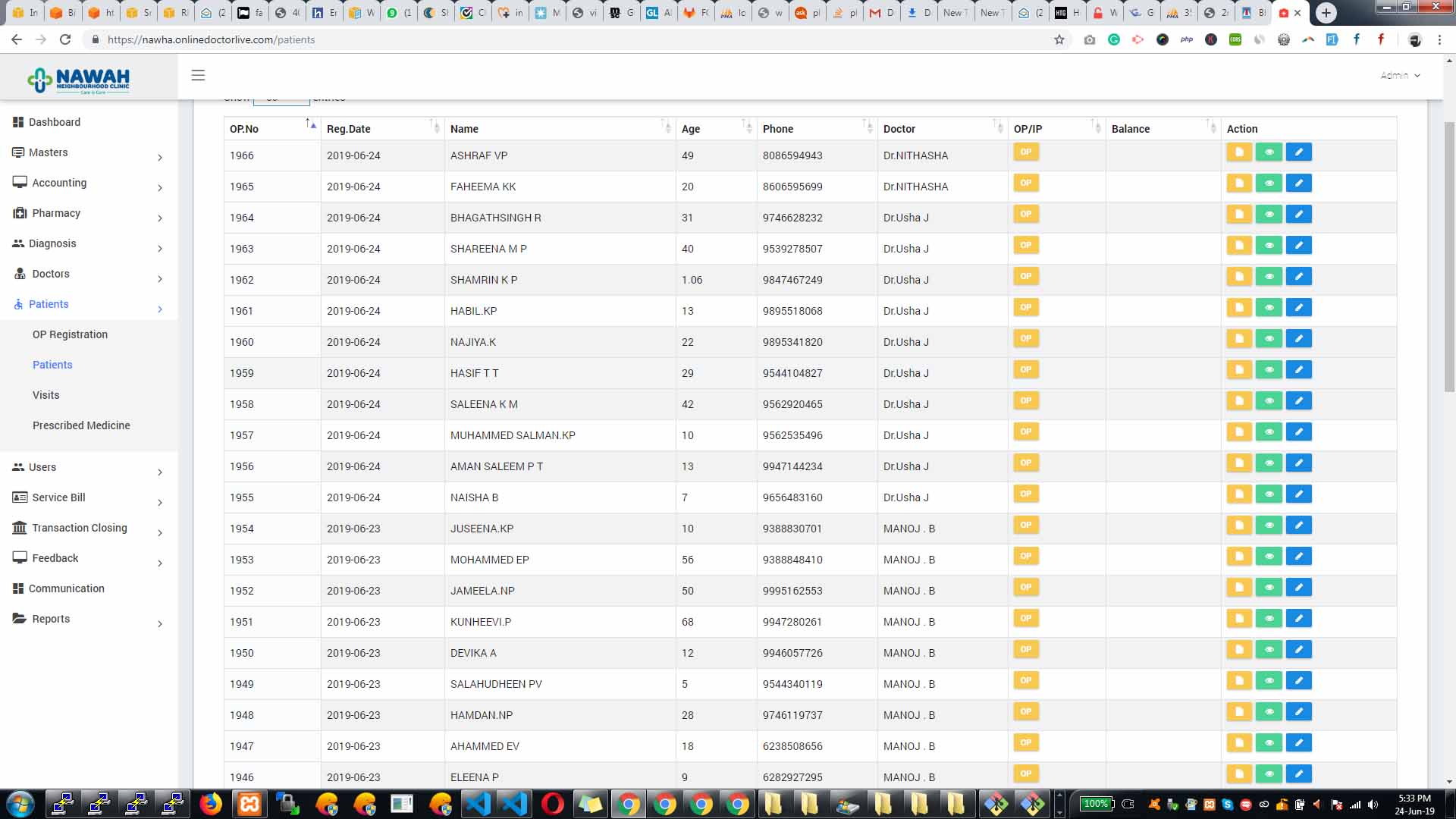Click the NAWAH clinic logo

79,80
